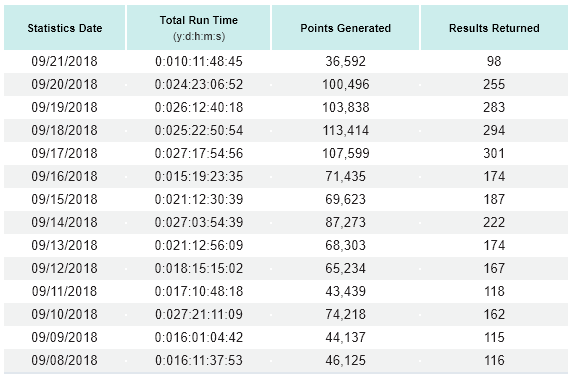This screenshot has width=573, height=377.
Task: Click run time 0:016:11:37:53
Action: point(199,361)
